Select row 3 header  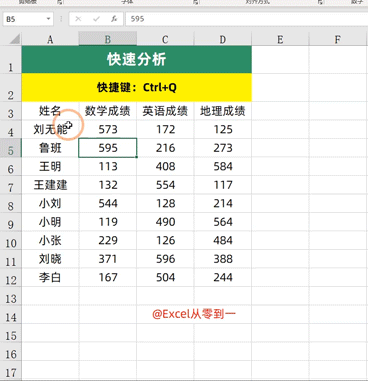click(11, 111)
